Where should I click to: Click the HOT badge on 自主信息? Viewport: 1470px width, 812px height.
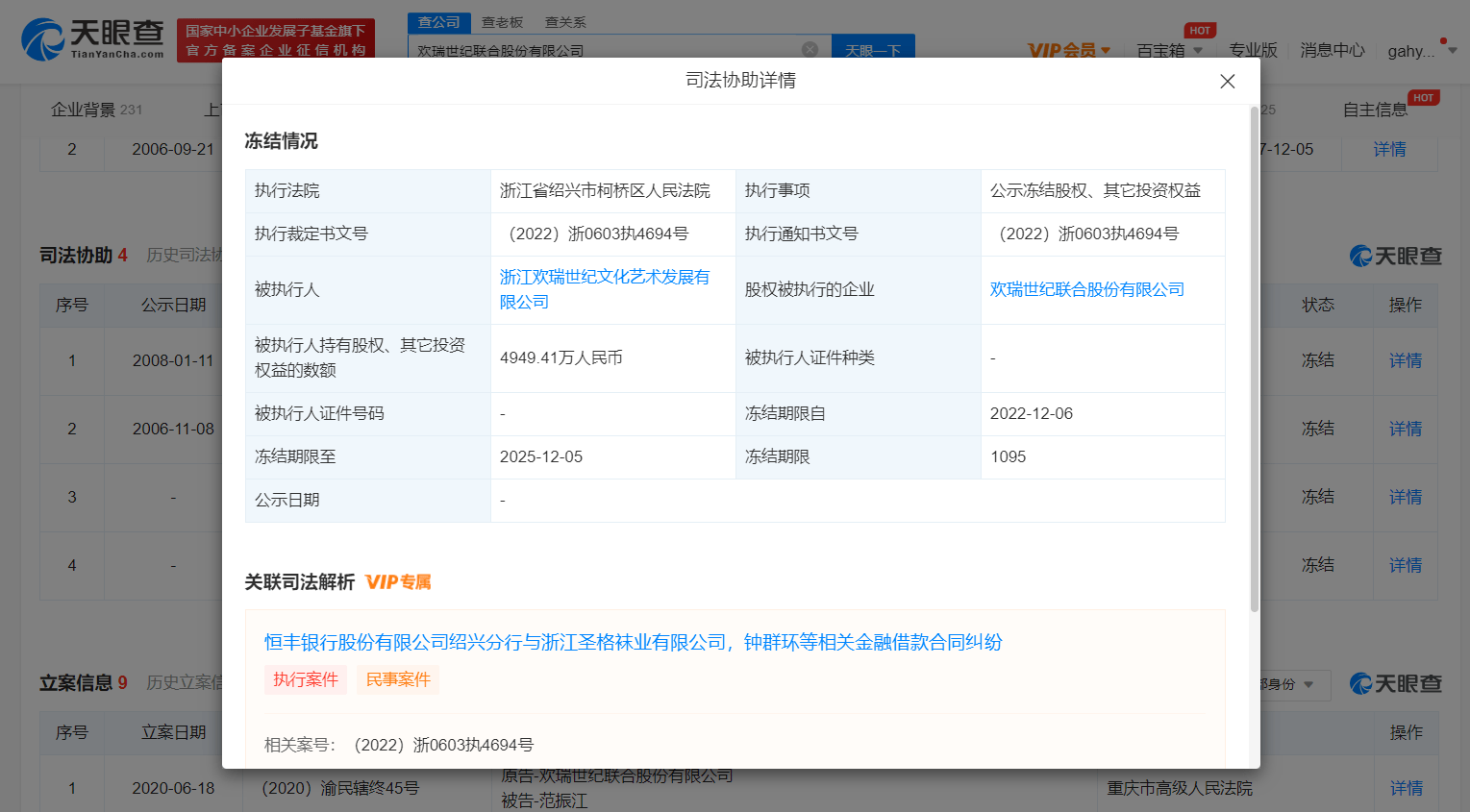(x=1423, y=97)
